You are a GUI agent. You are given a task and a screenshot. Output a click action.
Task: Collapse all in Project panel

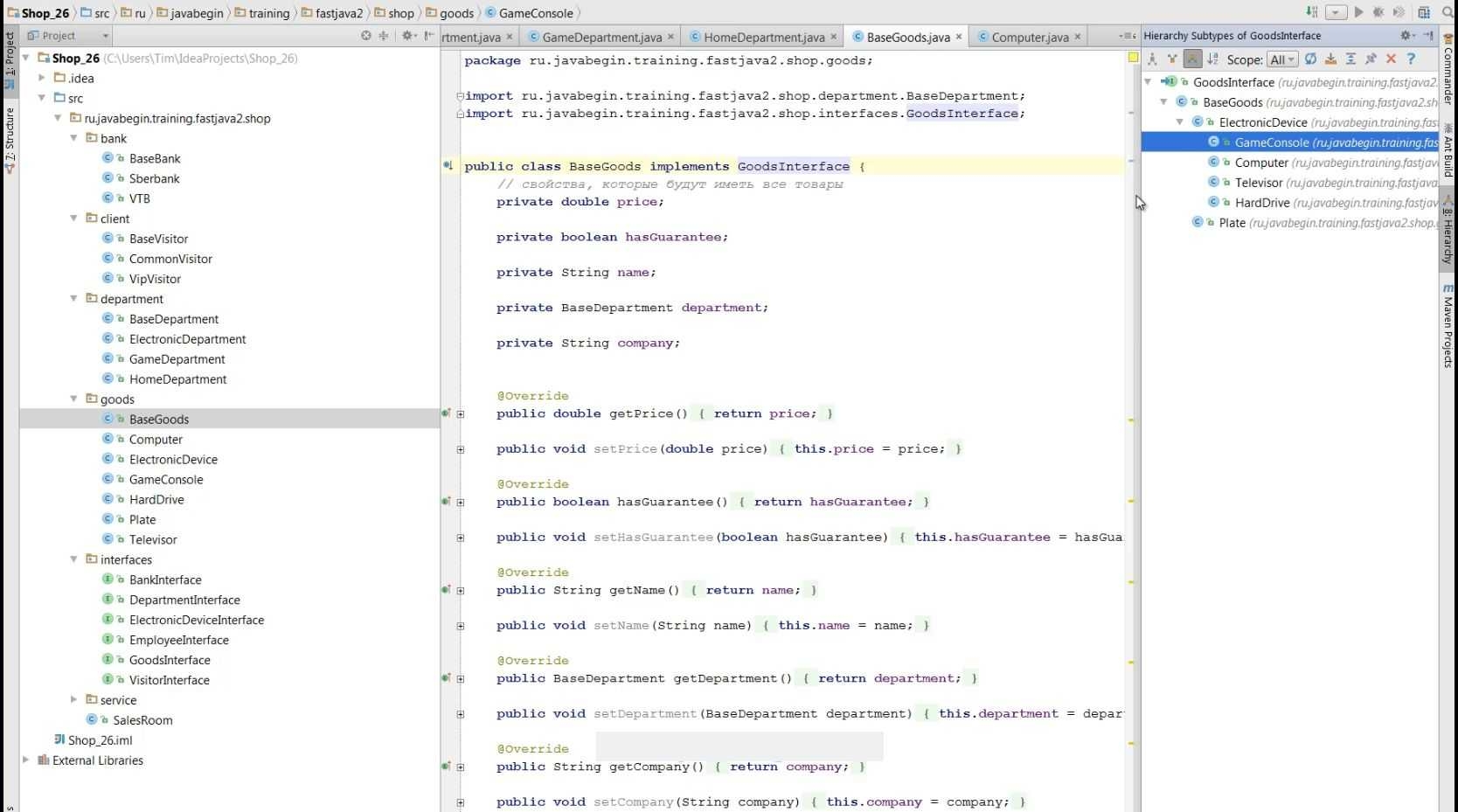[x=384, y=36]
